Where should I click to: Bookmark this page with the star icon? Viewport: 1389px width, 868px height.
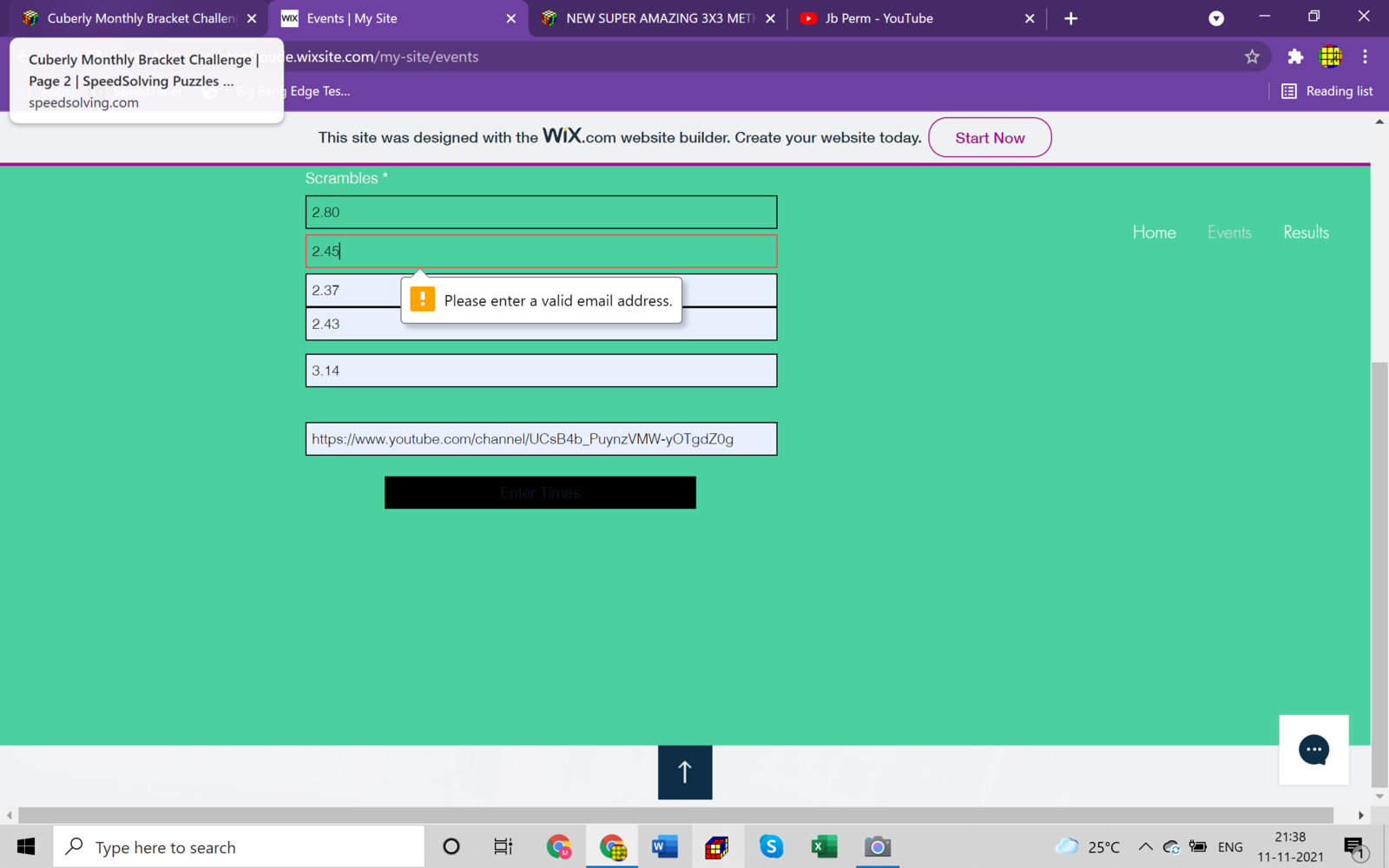tap(1252, 56)
